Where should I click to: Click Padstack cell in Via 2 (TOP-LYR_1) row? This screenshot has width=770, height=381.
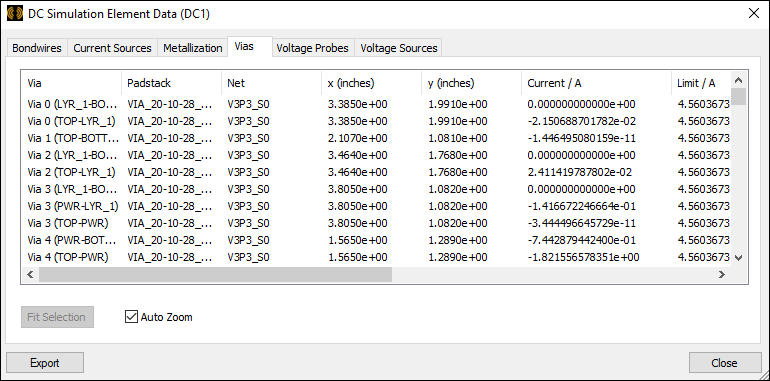[x=170, y=172]
